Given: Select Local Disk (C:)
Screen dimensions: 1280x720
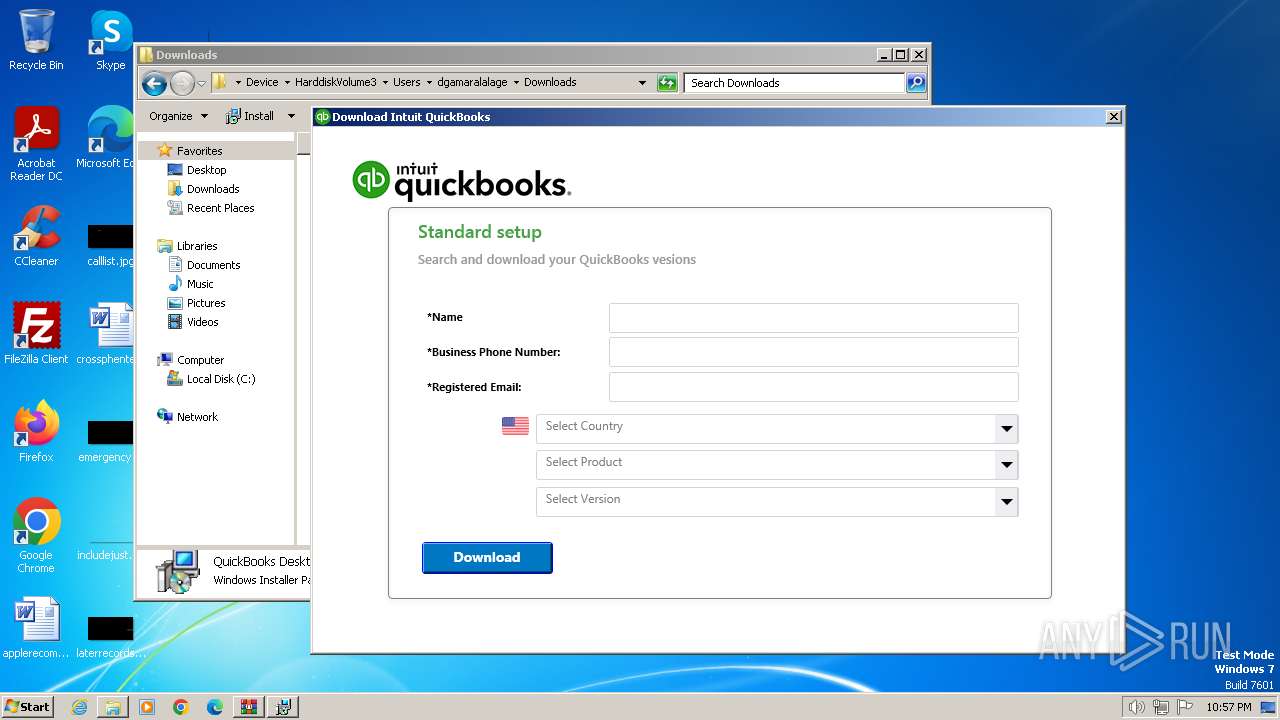Looking at the screenshot, I should tap(221, 379).
